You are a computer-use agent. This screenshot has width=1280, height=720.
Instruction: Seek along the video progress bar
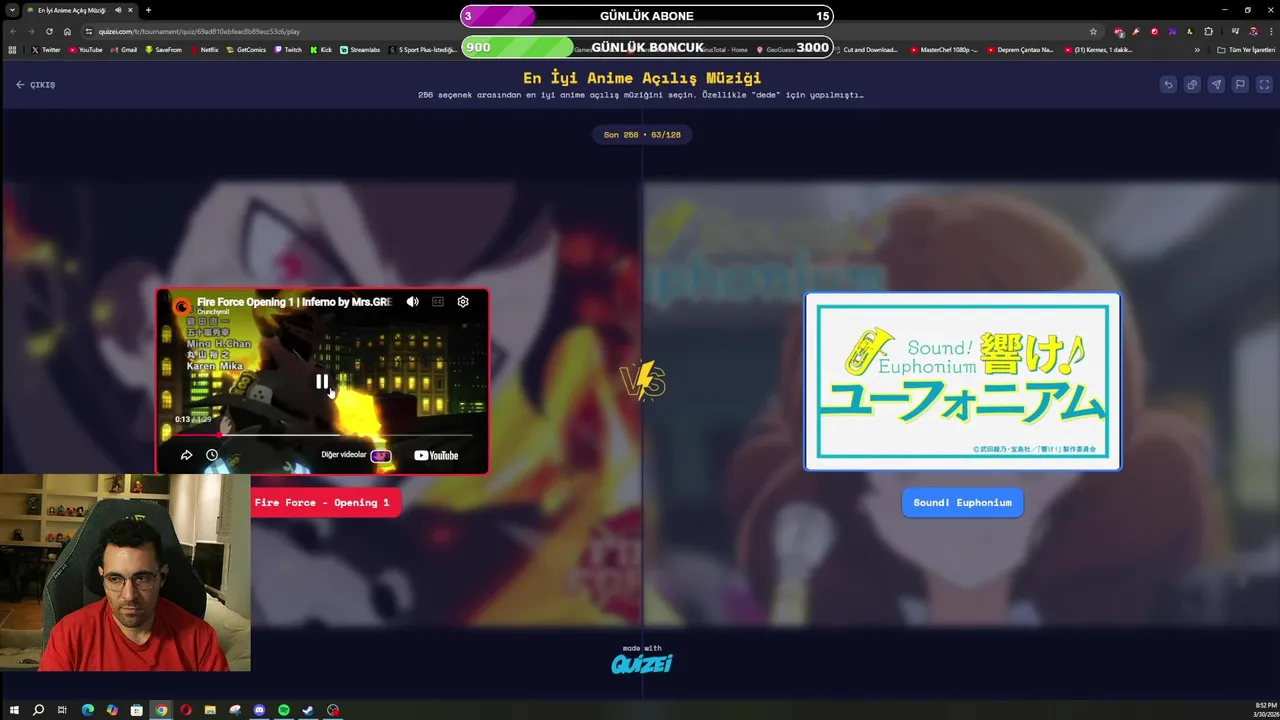coord(322,435)
